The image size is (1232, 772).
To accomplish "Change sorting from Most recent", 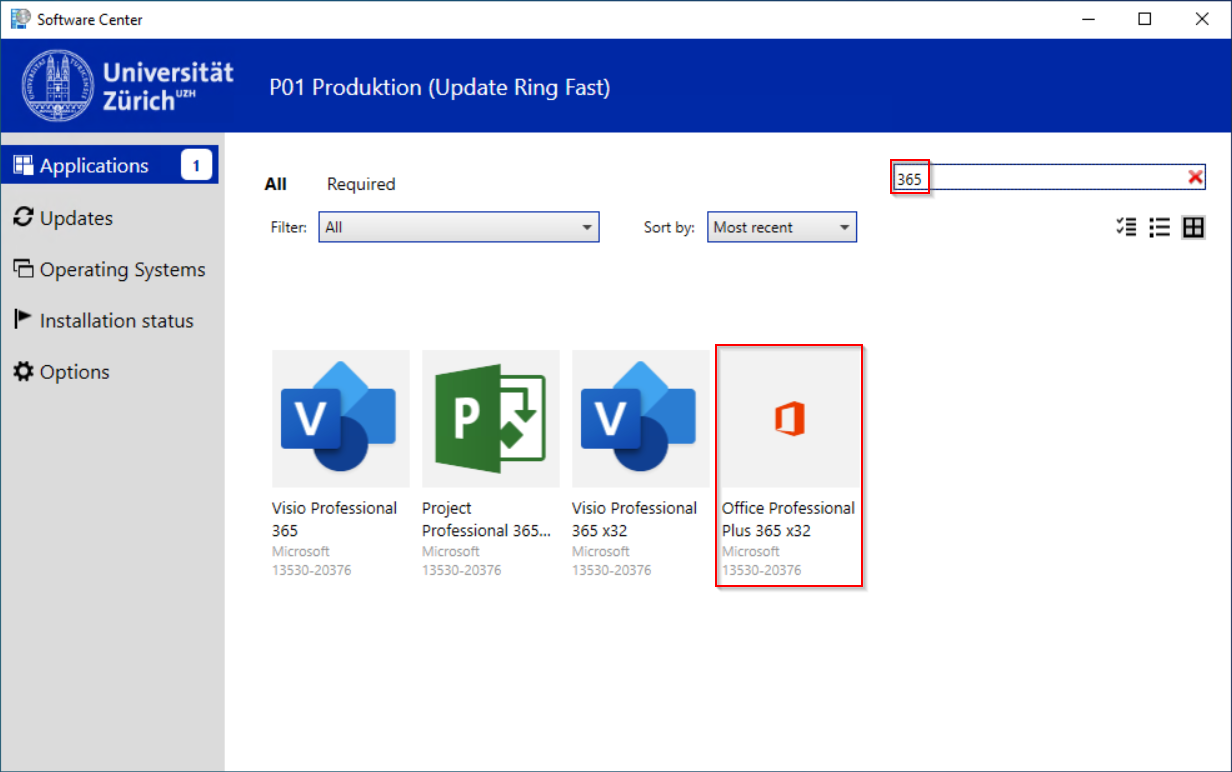I will [781, 227].
